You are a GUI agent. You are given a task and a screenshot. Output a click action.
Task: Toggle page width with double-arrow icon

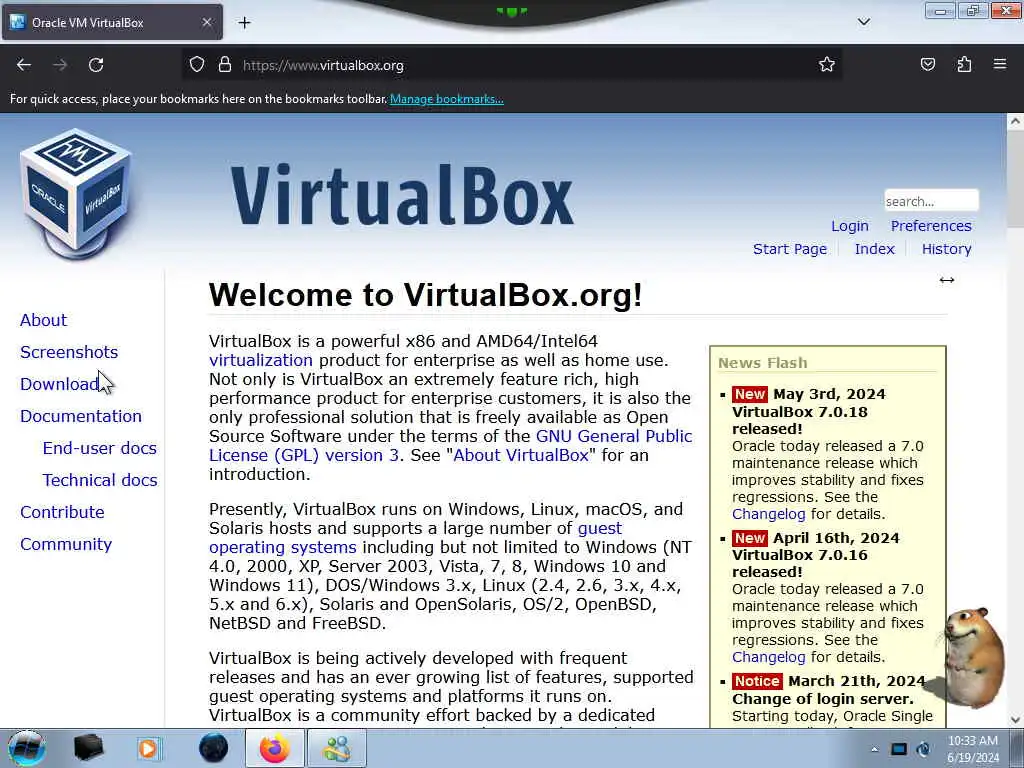click(947, 280)
